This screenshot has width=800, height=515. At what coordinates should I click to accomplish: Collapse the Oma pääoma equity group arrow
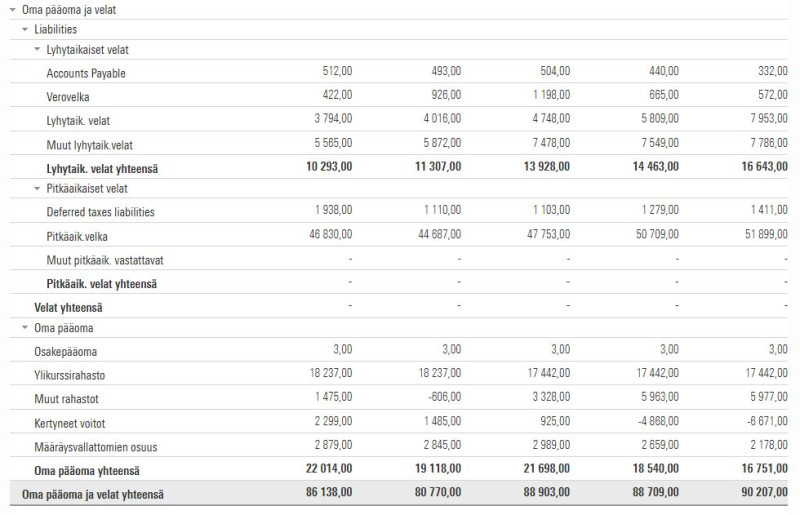pos(25,328)
